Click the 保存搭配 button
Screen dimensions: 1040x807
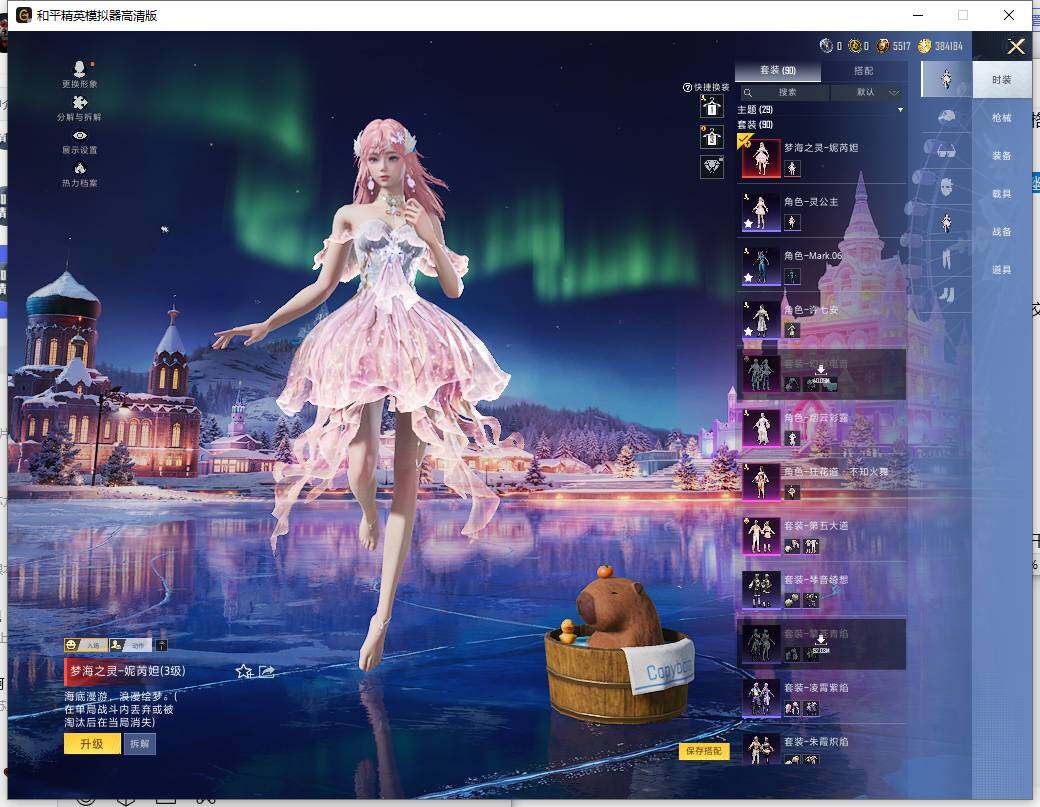pos(704,750)
